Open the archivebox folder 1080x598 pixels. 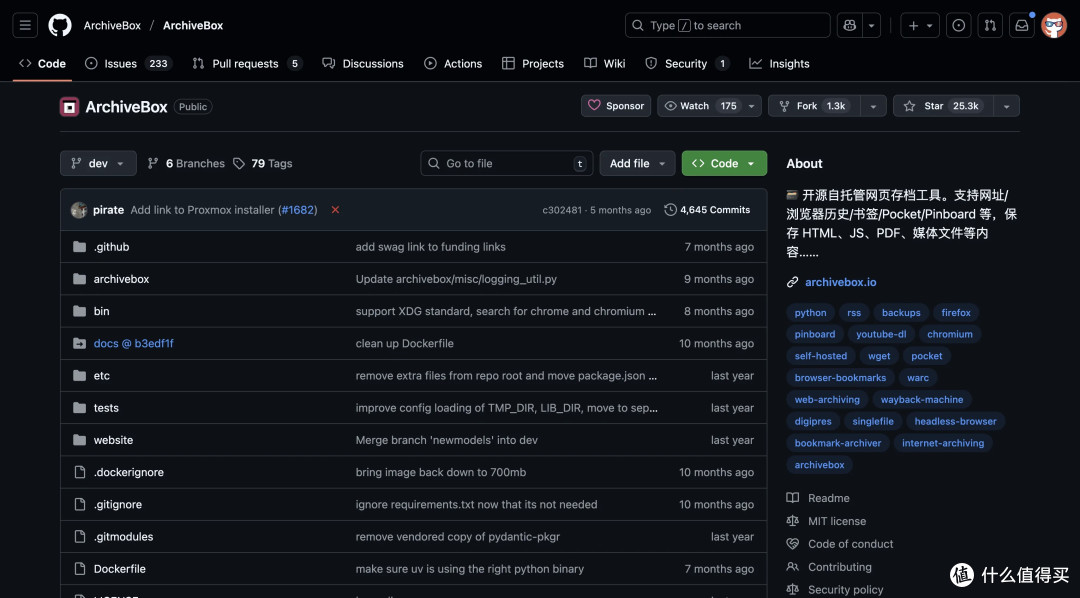(x=121, y=279)
